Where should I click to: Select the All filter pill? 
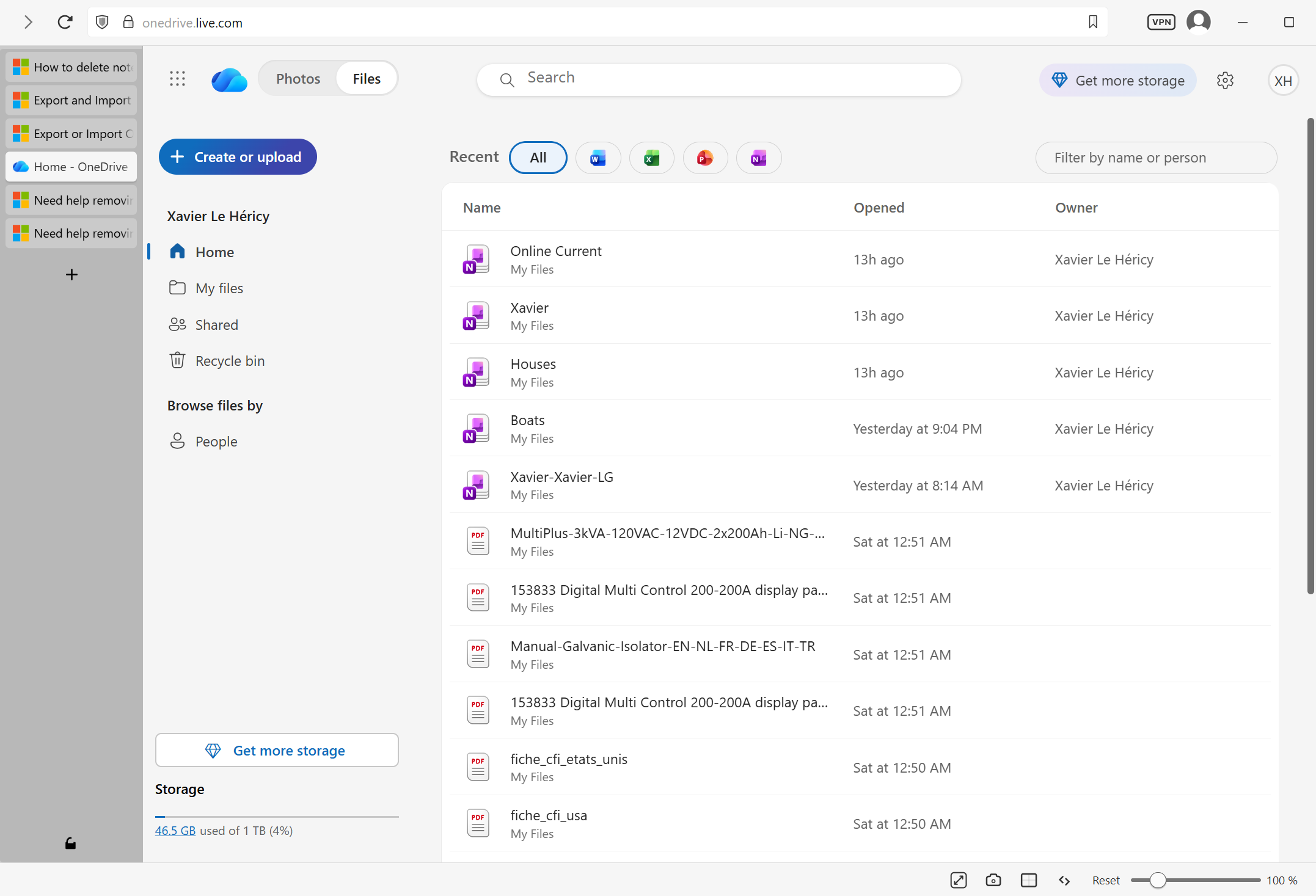coord(538,158)
